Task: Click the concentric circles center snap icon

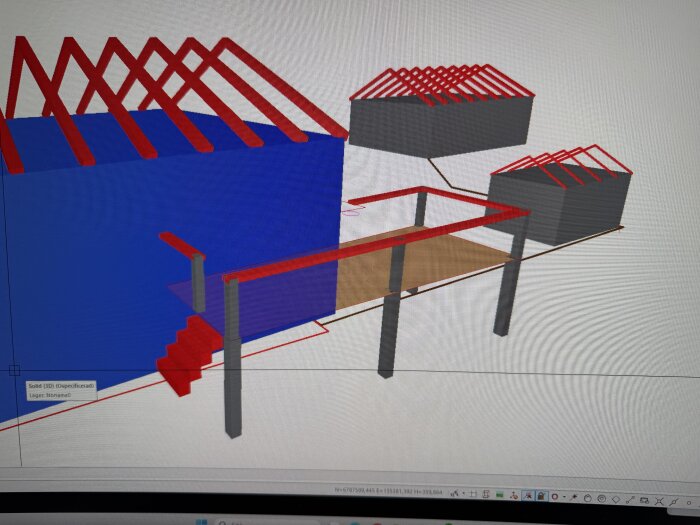Action: [601, 499]
